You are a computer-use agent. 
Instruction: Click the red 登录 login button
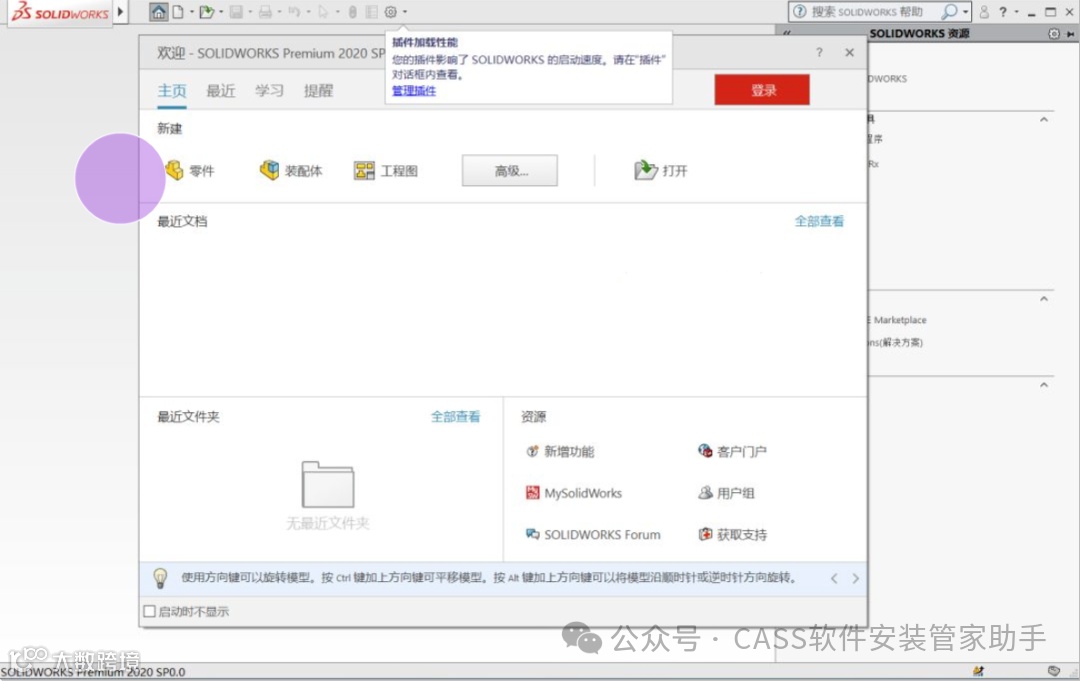762,90
